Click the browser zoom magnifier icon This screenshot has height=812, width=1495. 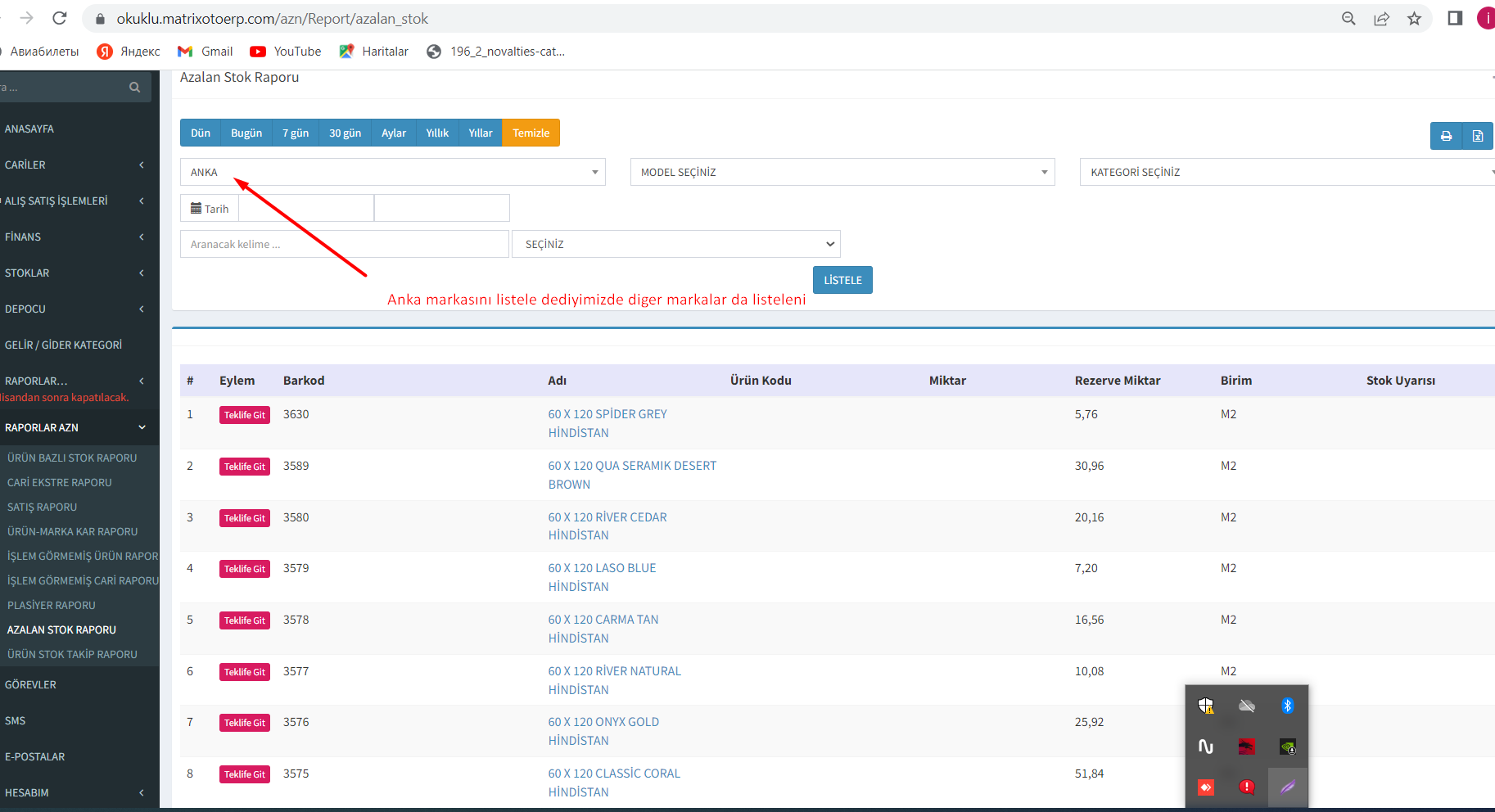click(1348, 19)
